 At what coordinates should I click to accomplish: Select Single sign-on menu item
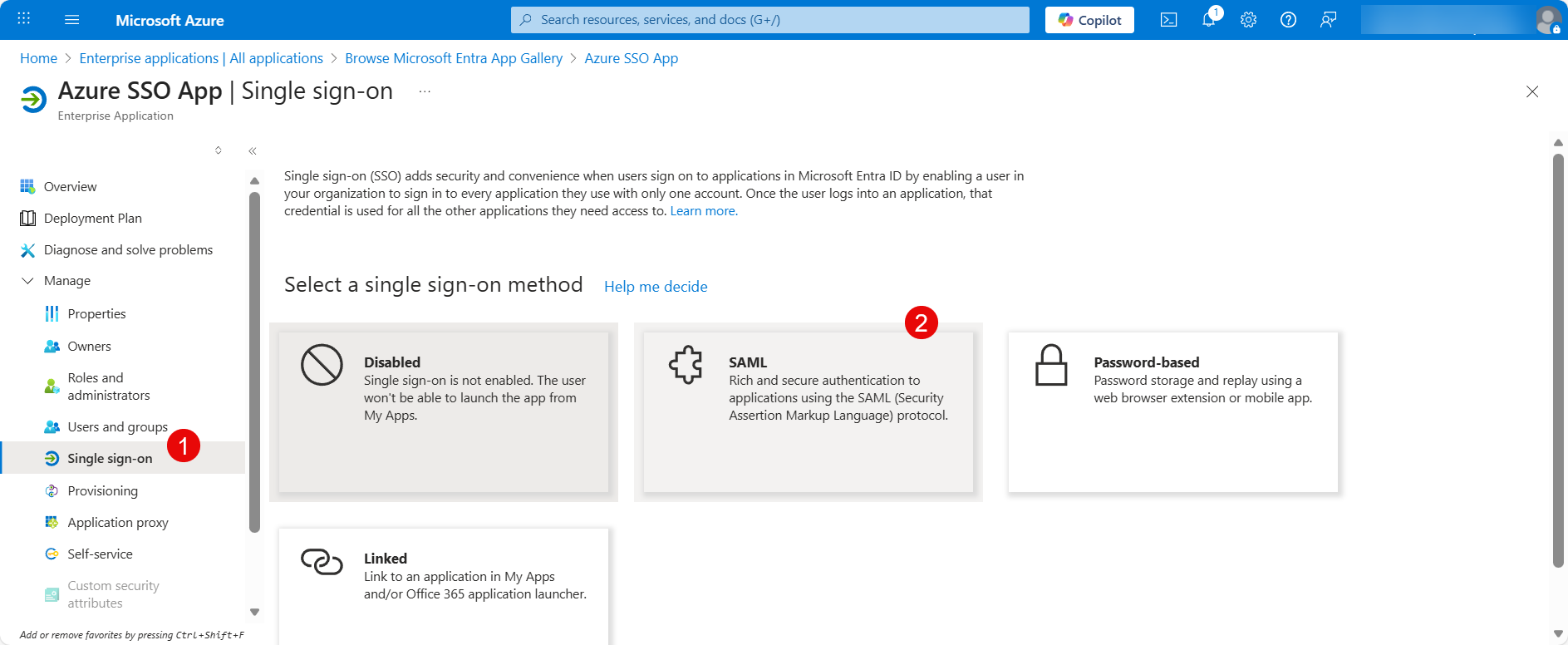[x=125, y=458]
